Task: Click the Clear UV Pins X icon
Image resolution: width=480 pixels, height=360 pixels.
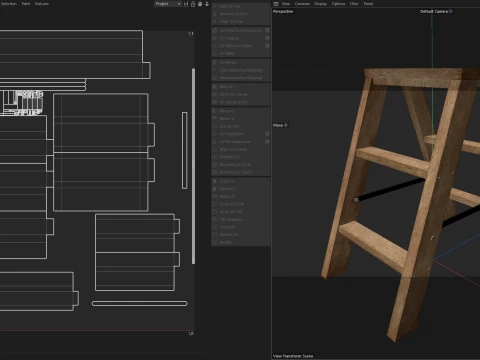Action: pyautogui.click(x=215, y=22)
